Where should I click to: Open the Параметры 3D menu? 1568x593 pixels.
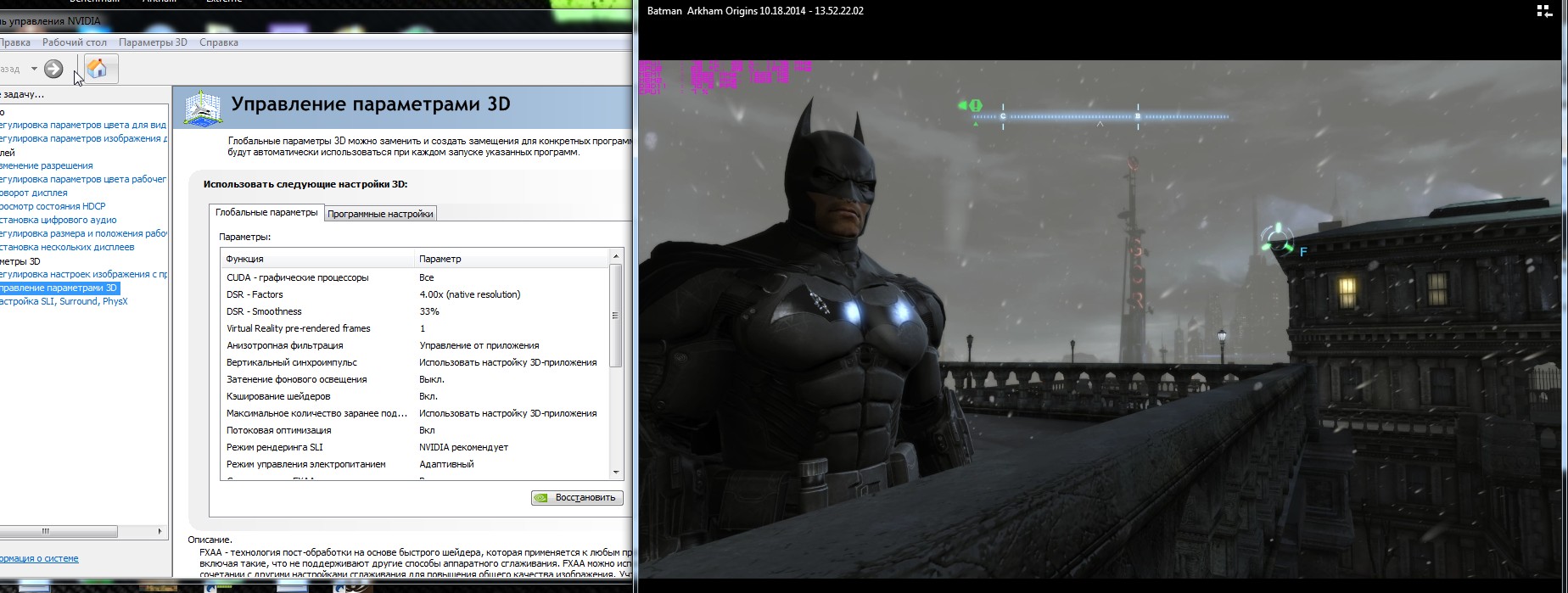[153, 42]
